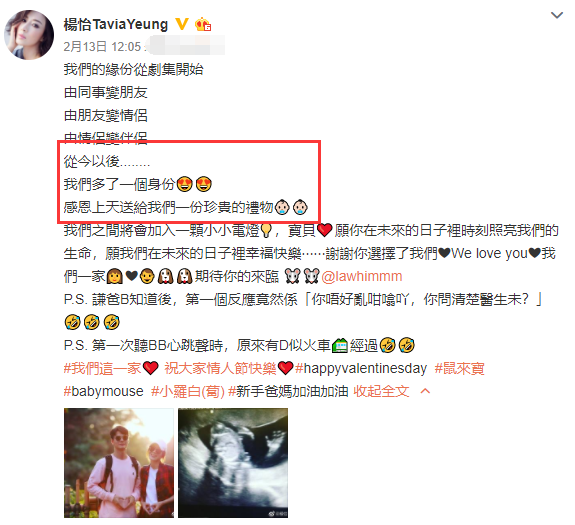Open the #happyvalentinesday hashtag
575x525 pixels.
[361, 368]
